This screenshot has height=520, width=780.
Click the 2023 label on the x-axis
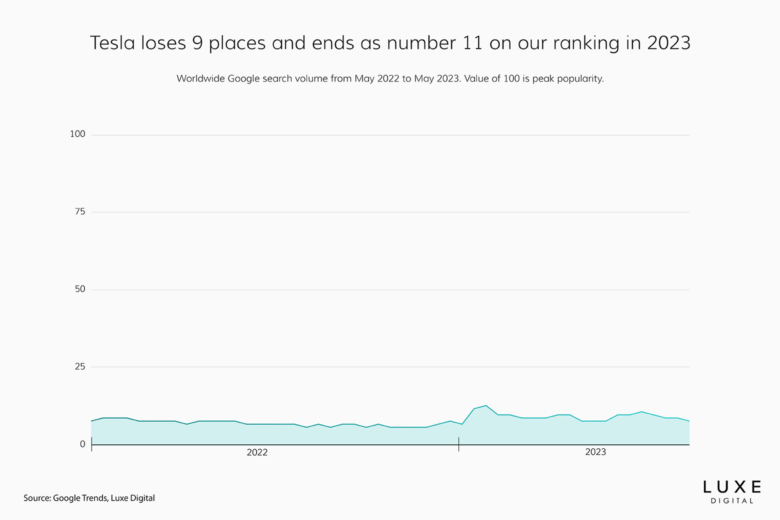pyautogui.click(x=595, y=453)
